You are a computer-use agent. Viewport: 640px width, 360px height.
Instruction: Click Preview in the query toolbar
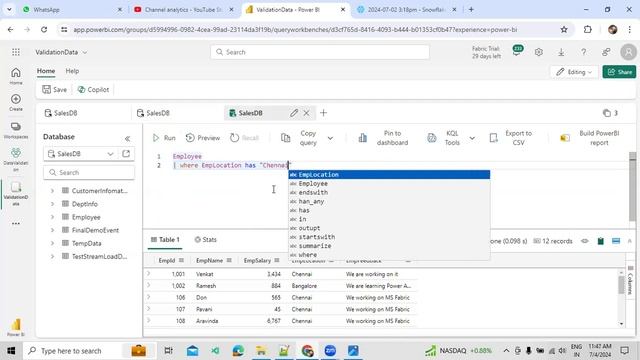point(203,138)
